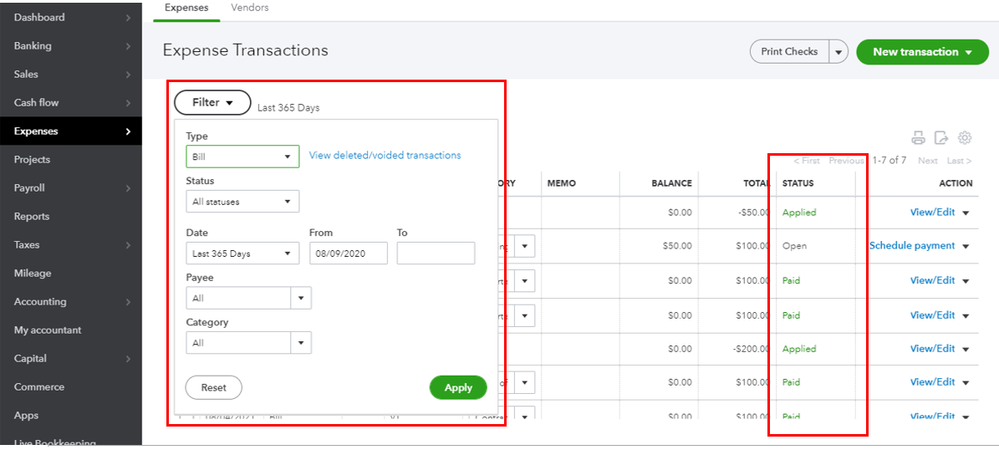This screenshot has width=999, height=451.
Task: Open action arrow next to Schedule payment
Action: click(966, 247)
